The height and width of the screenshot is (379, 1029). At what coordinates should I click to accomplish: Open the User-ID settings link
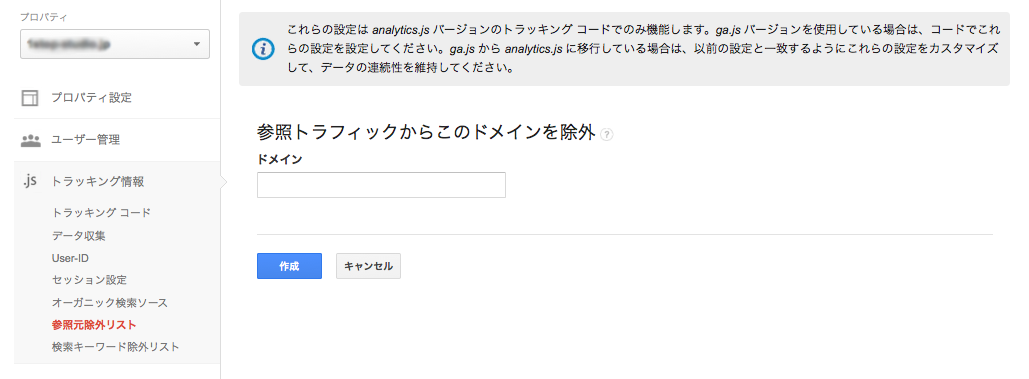tap(70, 258)
